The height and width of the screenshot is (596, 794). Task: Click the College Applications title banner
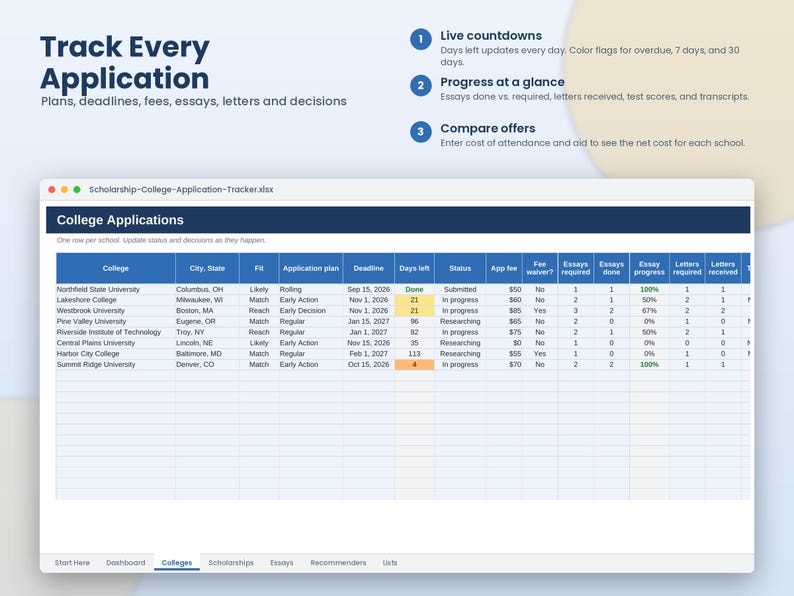[398, 220]
